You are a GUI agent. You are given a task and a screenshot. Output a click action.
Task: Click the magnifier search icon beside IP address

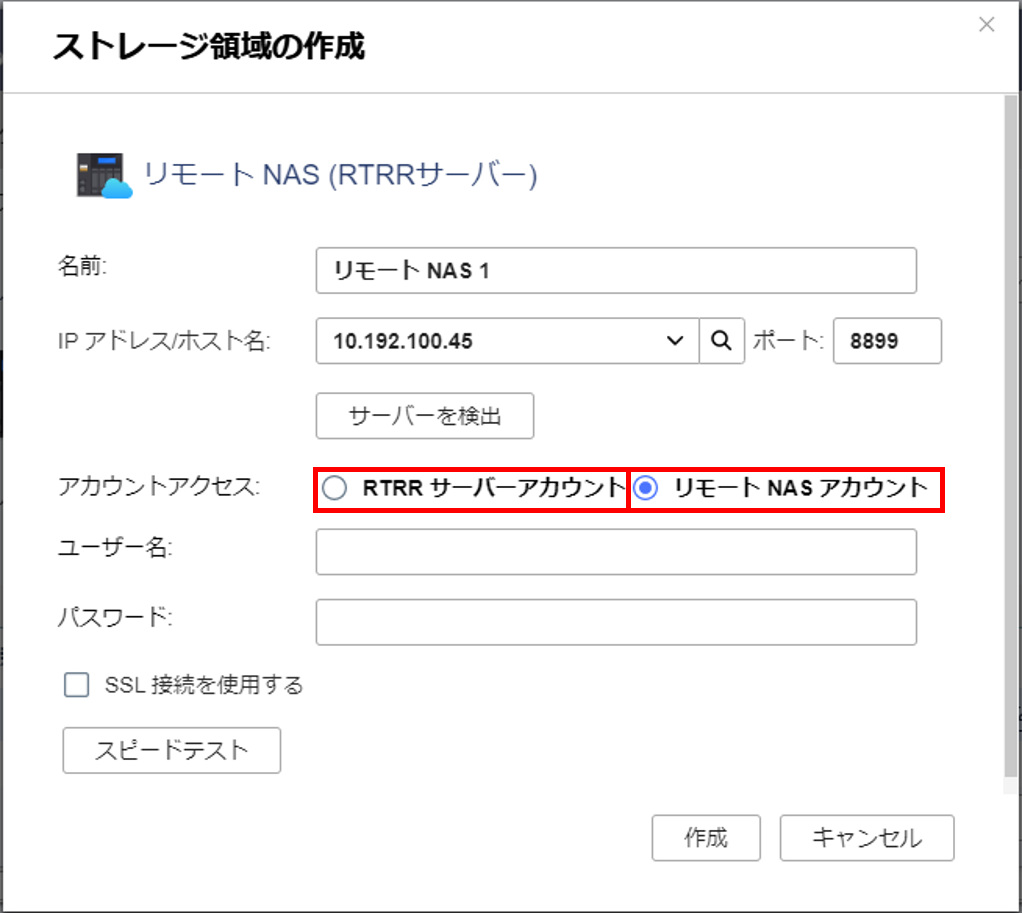point(721,341)
